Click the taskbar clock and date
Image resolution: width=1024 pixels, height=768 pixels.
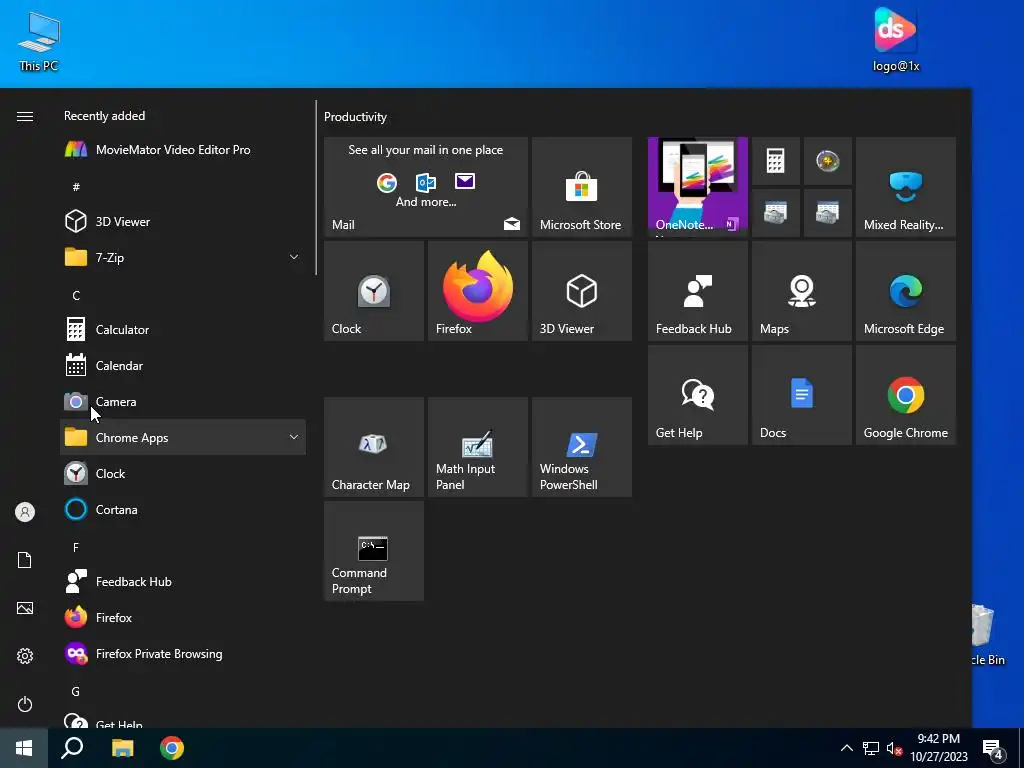coord(939,748)
